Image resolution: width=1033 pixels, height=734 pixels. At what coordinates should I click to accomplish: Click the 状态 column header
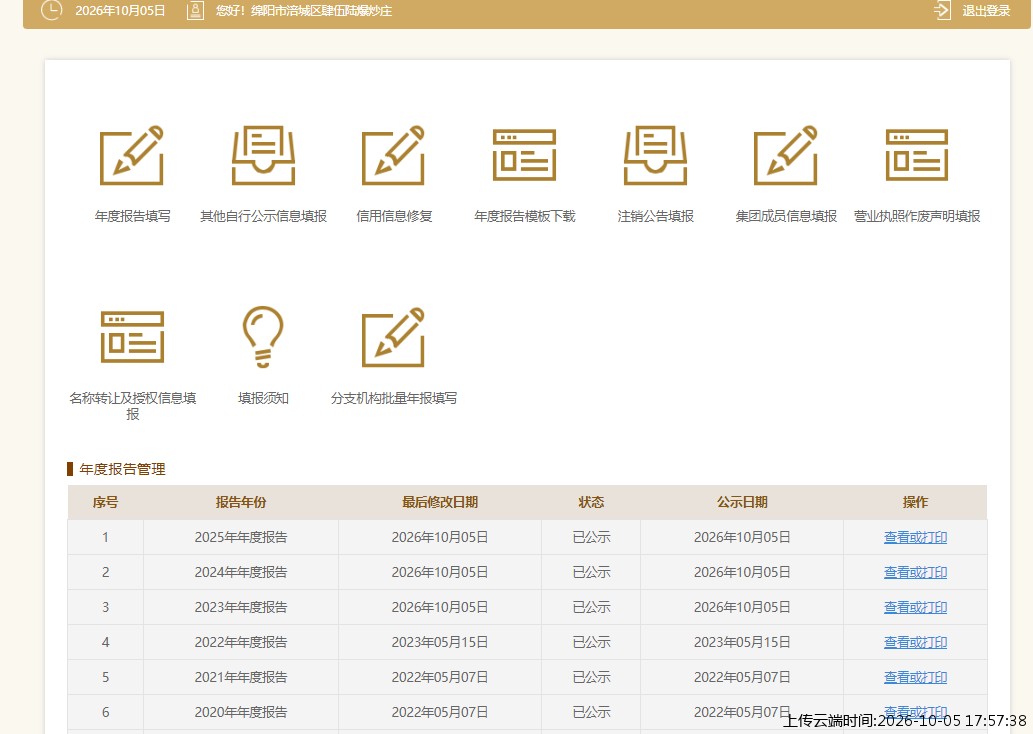coord(591,502)
